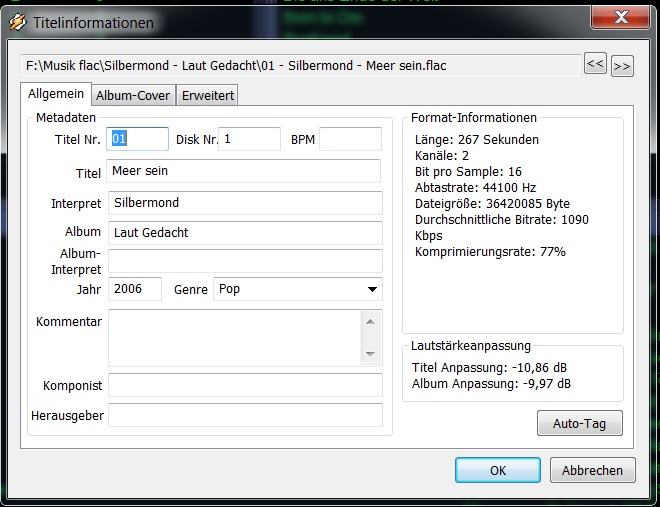The height and width of the screenshot is (507, 660).
Task: Click the Interpret field with Silbermond
Action: click(x=245, y=203)
